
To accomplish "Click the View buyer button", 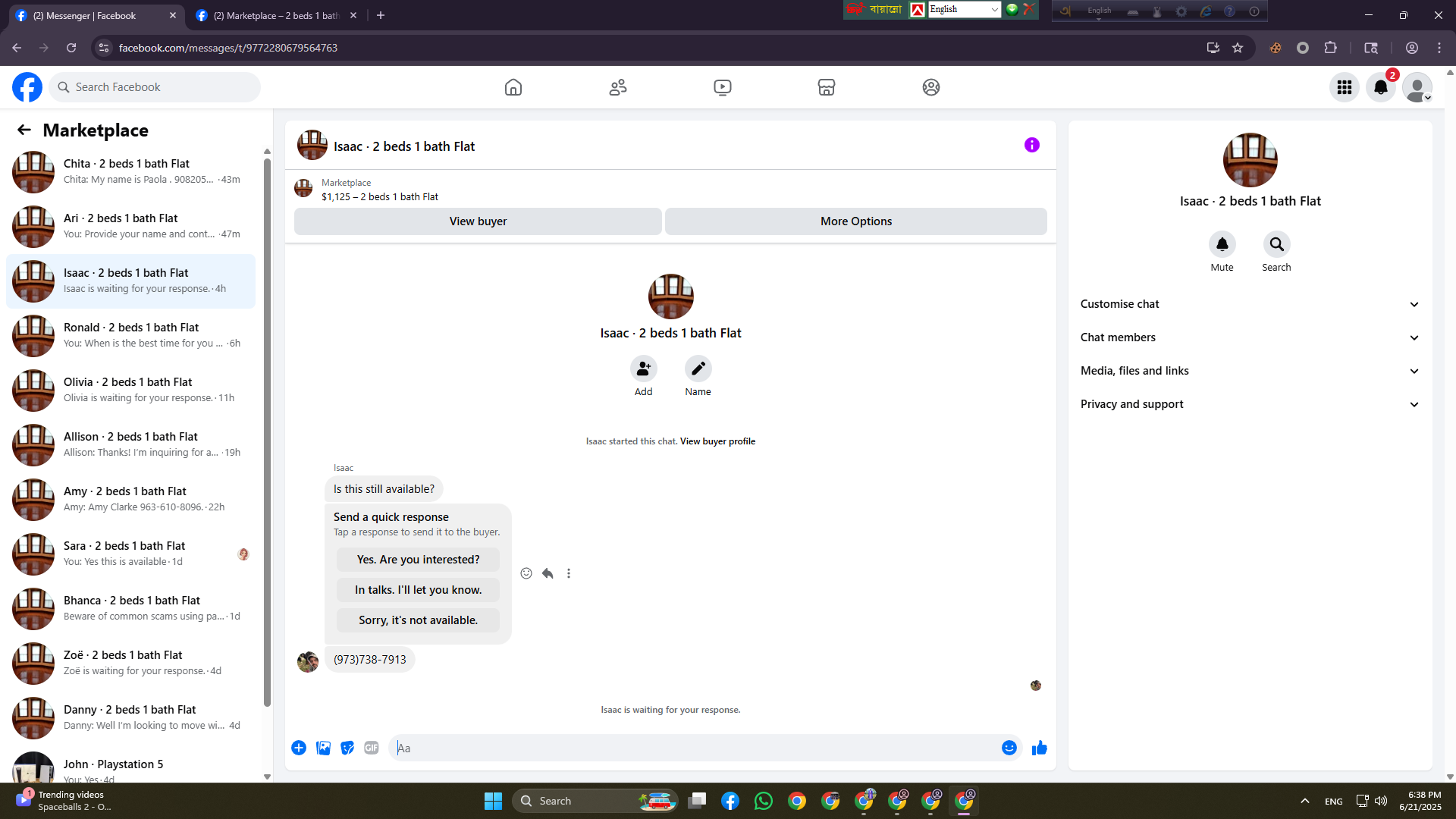I will pos(478,221).
